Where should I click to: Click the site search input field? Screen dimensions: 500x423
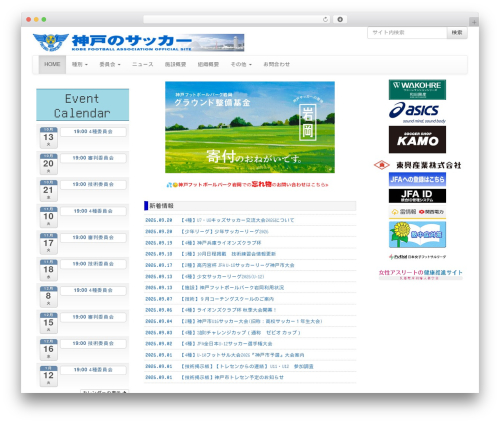[407, 33]
